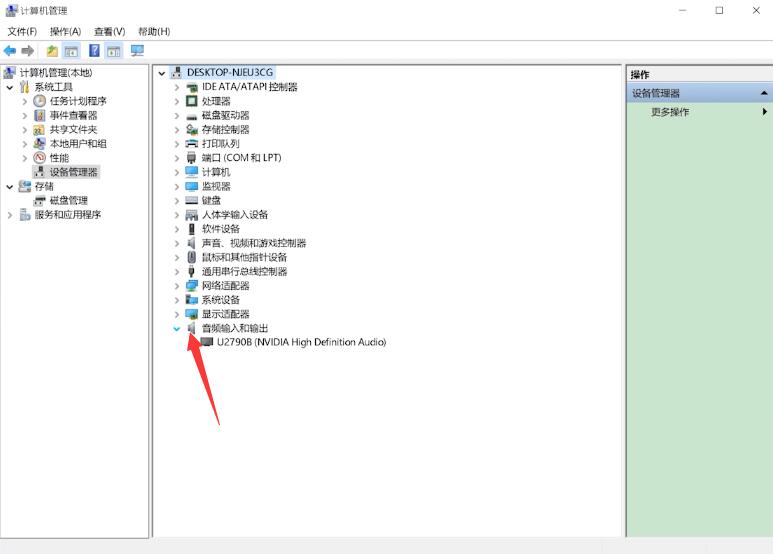Toggle the Show/Hide Console Tree icon

71,51
